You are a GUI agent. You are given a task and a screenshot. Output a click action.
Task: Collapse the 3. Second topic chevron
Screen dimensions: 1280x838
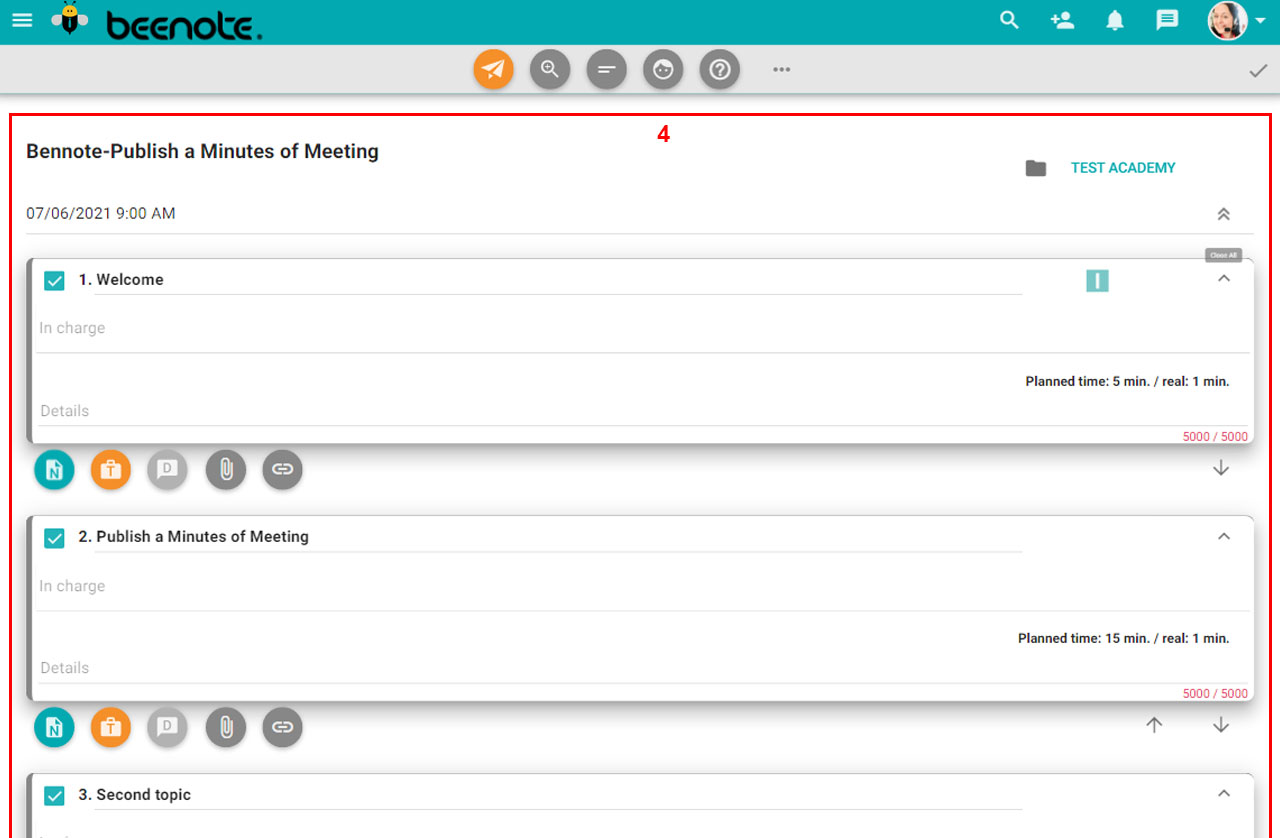1223,793
